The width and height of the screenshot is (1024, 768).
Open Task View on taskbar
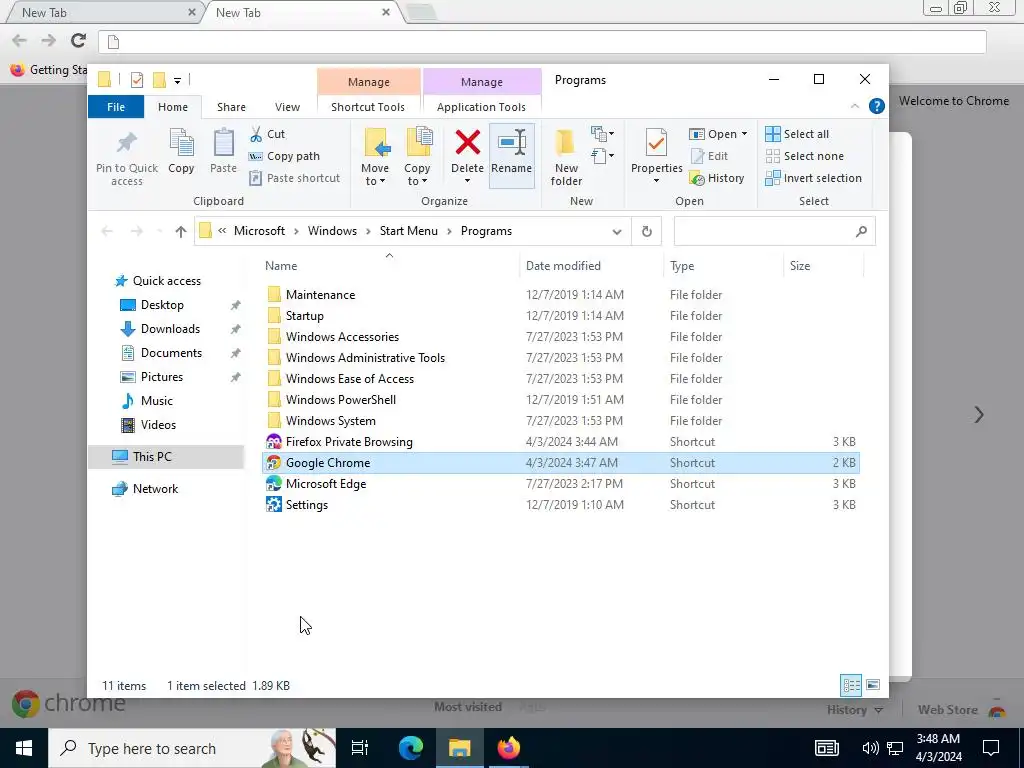click(360, 748)
